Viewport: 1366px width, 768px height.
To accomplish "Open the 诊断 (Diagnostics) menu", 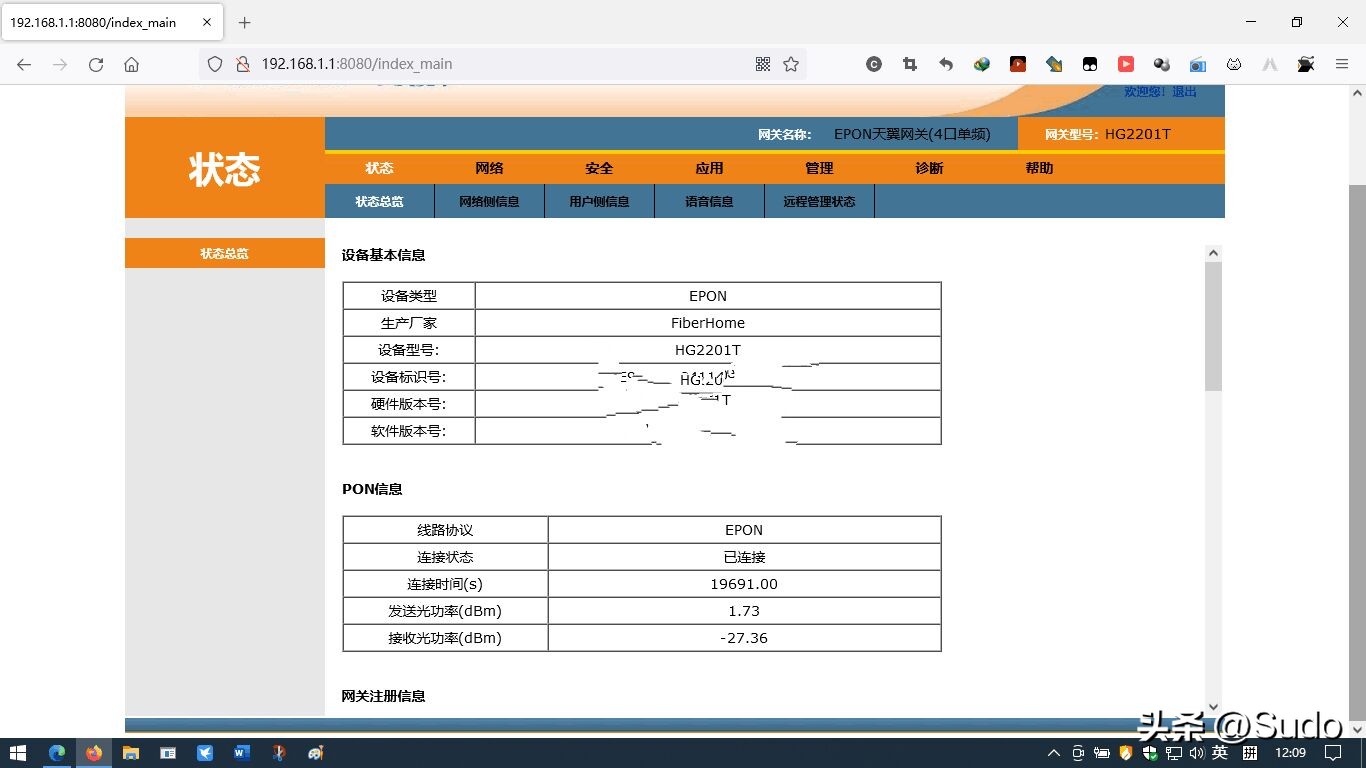I will click(x=929, y=168).
